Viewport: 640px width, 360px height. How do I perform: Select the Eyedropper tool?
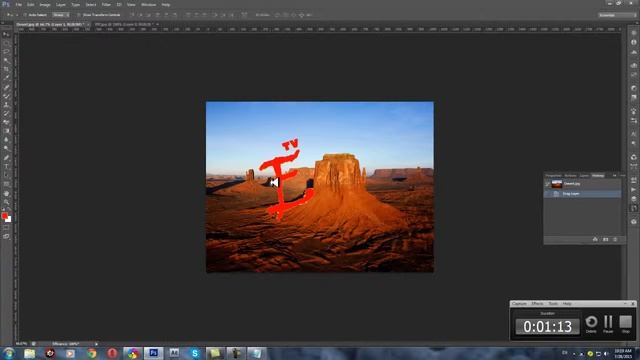6,78
